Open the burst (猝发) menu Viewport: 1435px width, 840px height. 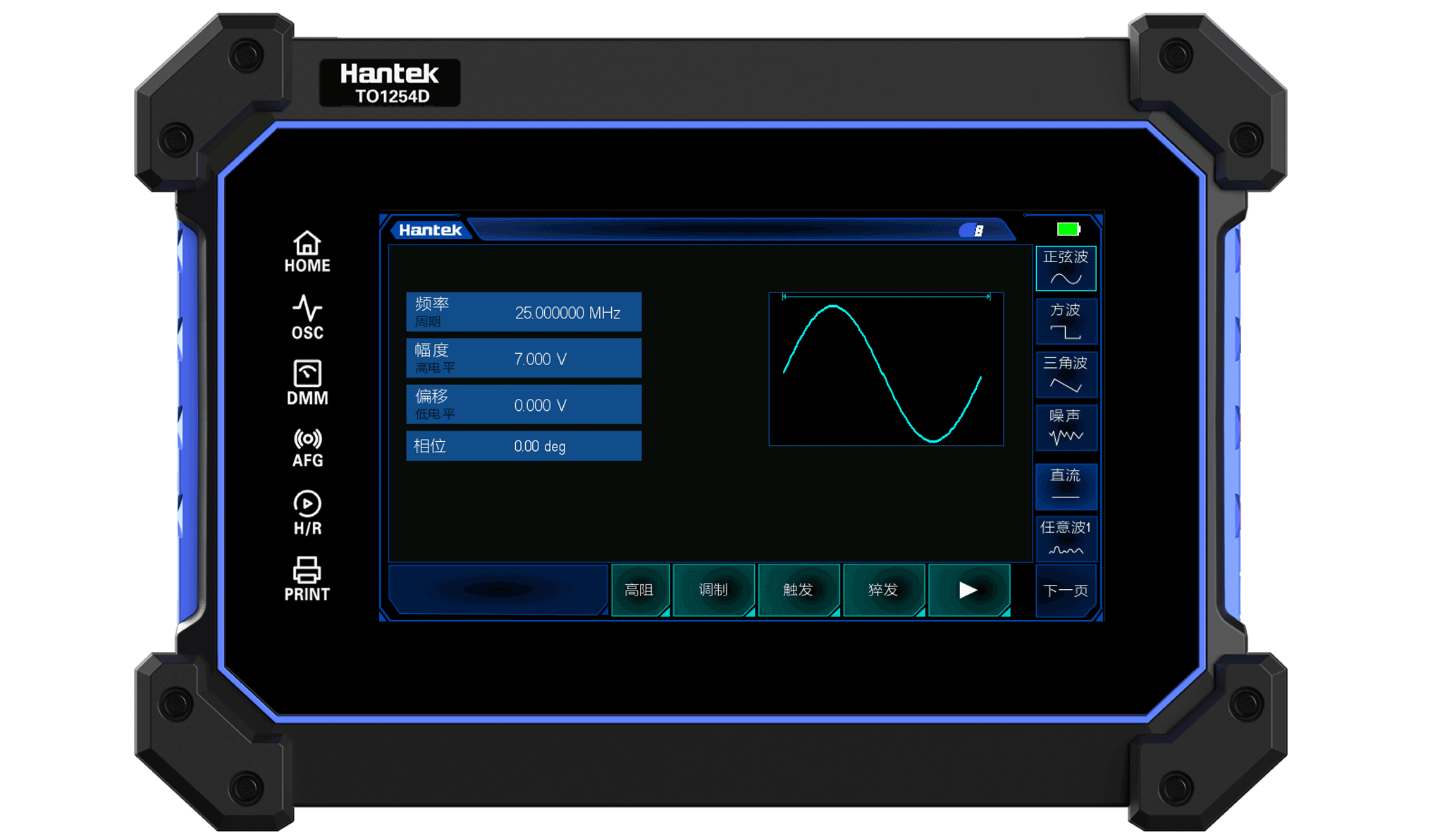click(x=883, y=590)
